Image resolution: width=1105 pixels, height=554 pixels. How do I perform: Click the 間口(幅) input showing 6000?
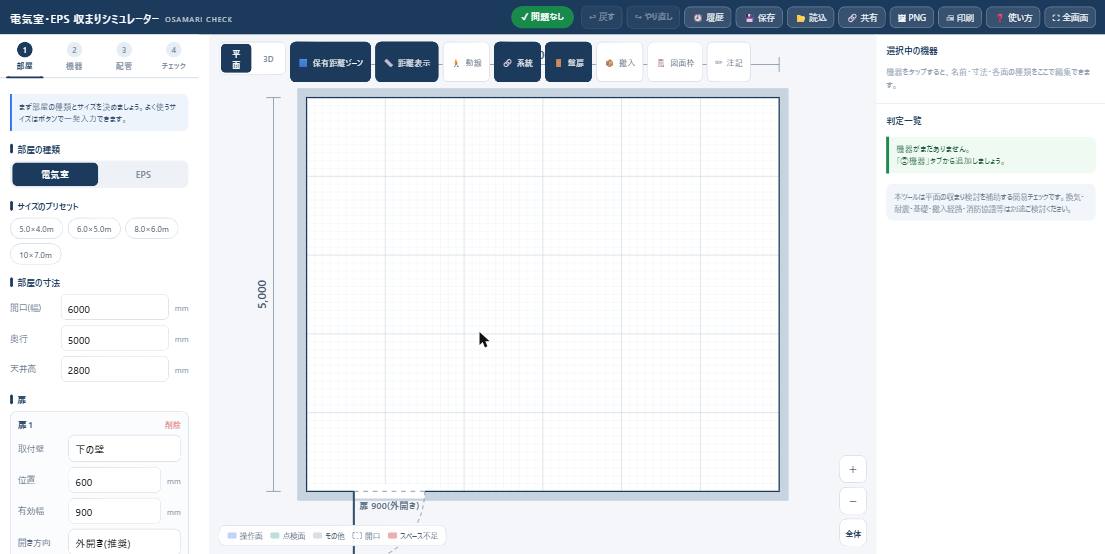[x=115, y=308]
